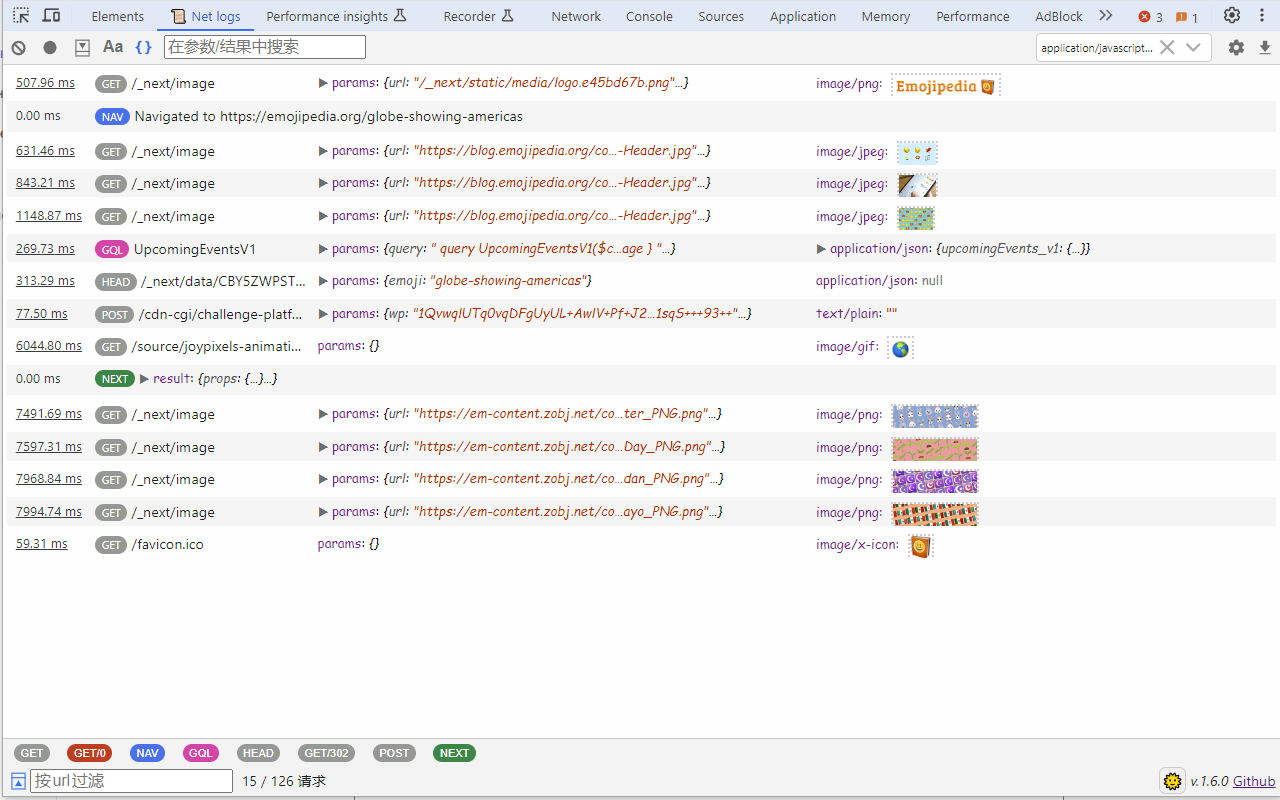Switch to the Network tab

(576, 16)
